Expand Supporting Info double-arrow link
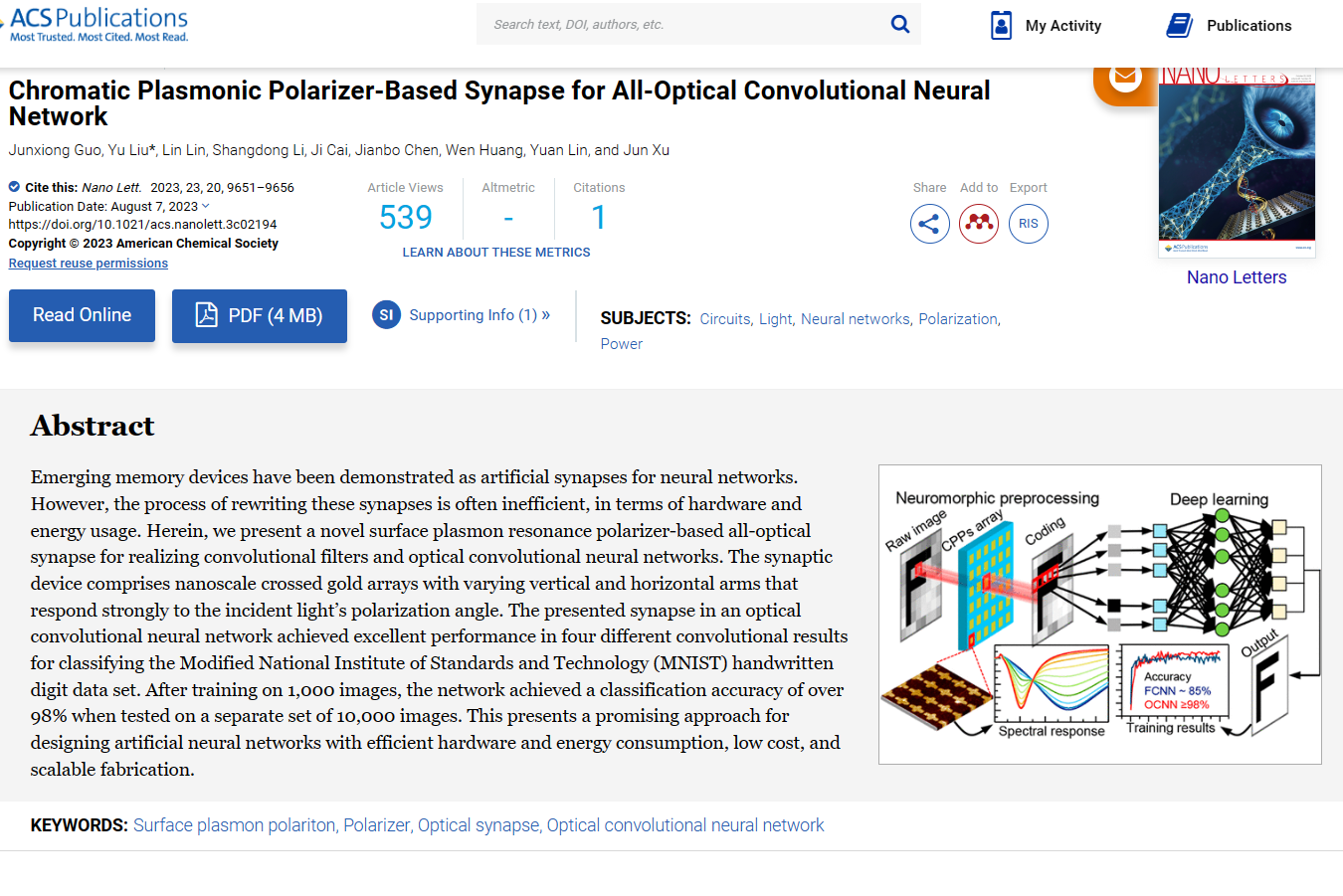The image size is (1343, 896). pos(545,314)
